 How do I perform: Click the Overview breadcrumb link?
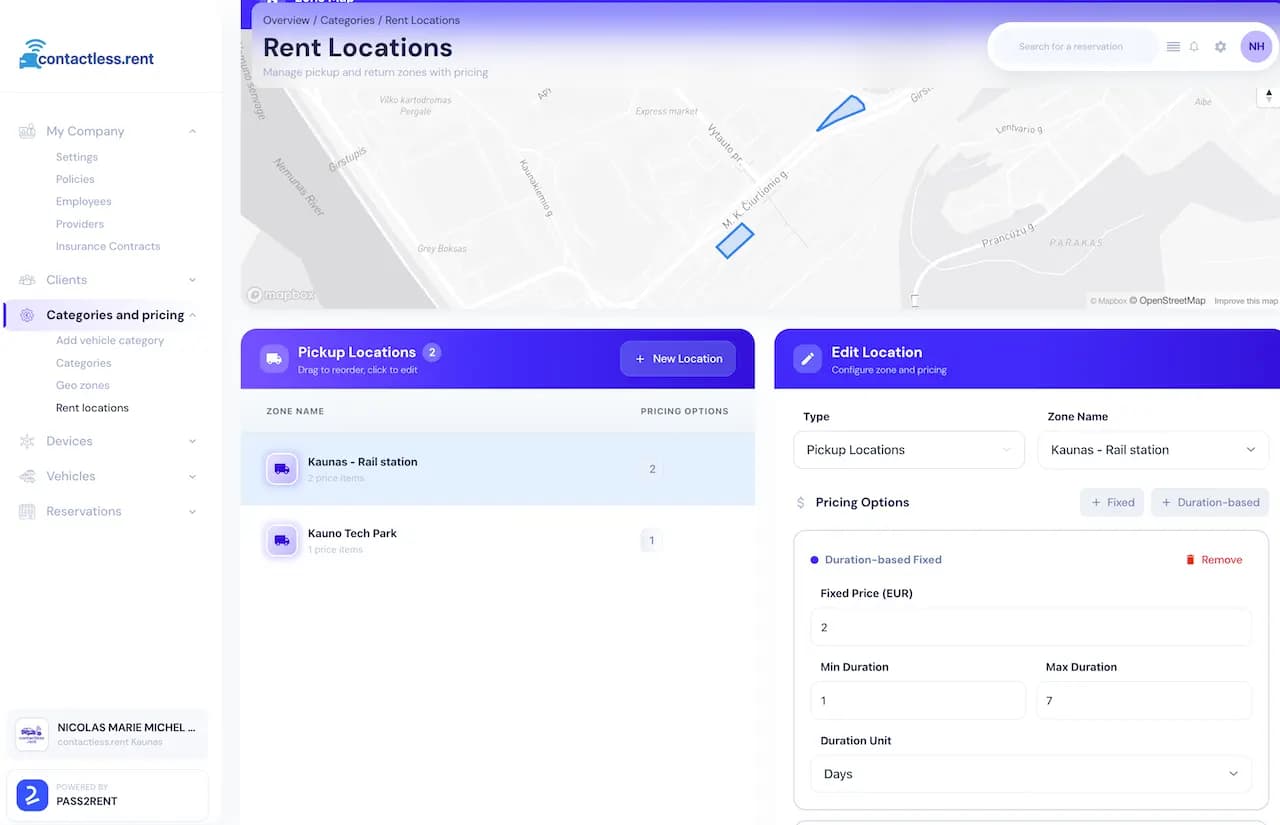[287, 19]
